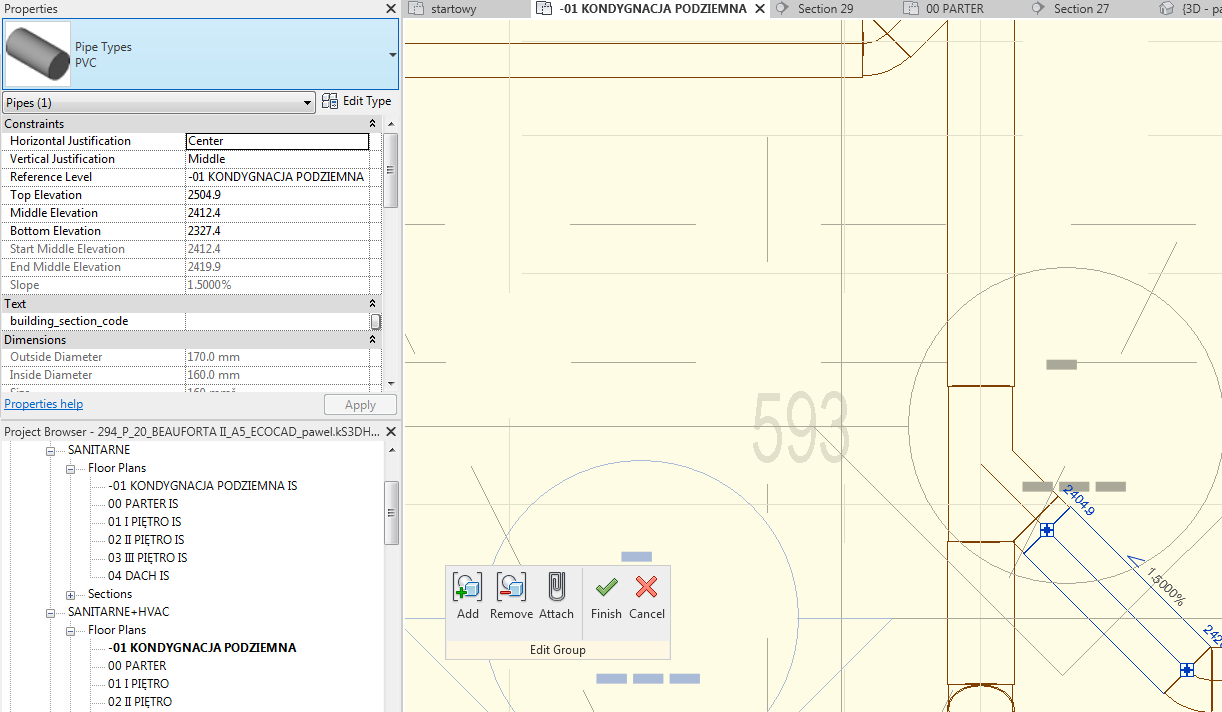Select bold -01 KONDYGNACJA PODZIEMNA under SANITARNE+HVAC
The image size is (1222, 712).
tap(202, 648)
